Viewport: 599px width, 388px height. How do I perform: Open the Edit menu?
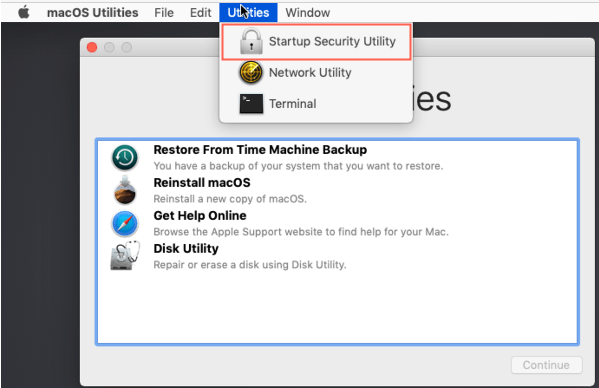(201, 13)
